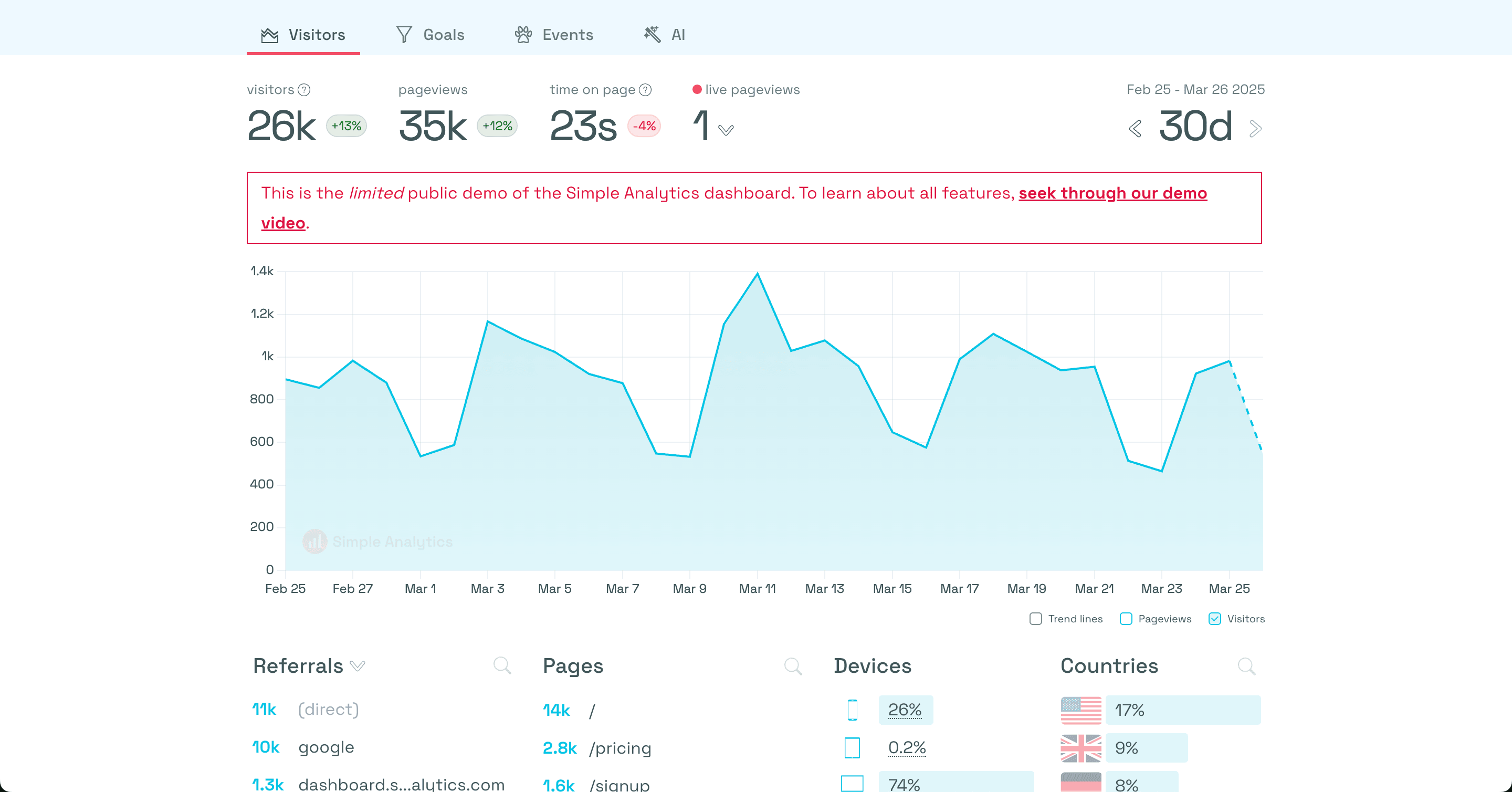
Task: Click the 11k direct referral count
Action: point(264,710)
